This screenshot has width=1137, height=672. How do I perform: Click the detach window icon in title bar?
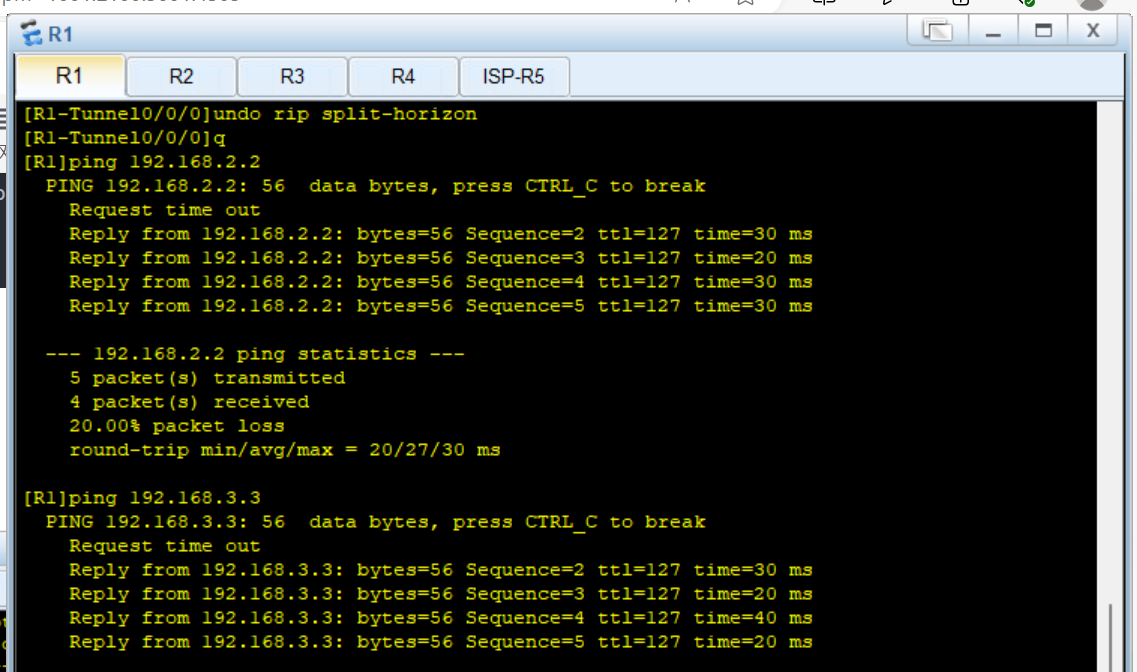point(937,31)
